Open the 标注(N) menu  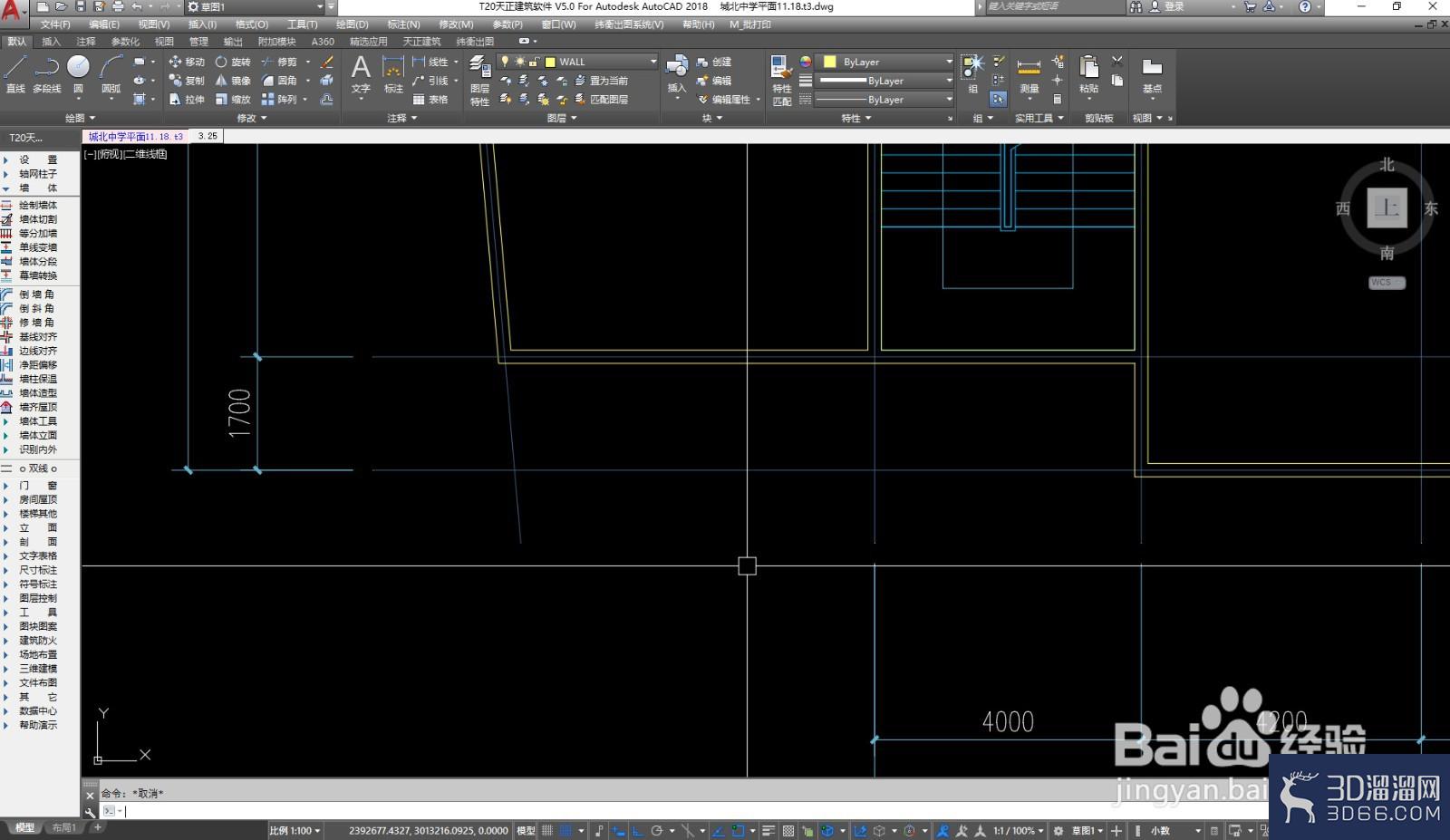click(403, 24)
